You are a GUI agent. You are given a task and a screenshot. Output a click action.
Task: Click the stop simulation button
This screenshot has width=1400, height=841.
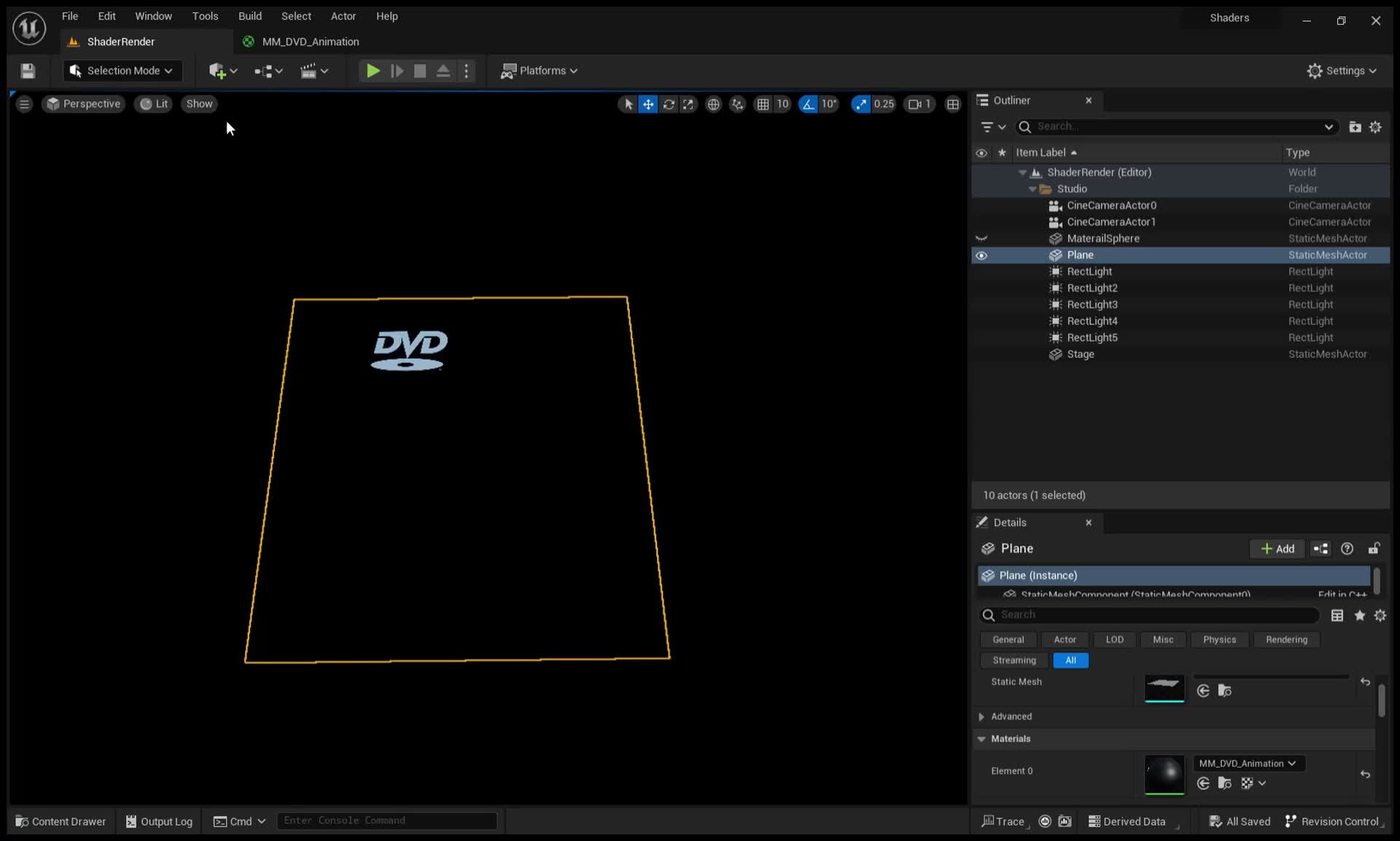pos(420,71)
